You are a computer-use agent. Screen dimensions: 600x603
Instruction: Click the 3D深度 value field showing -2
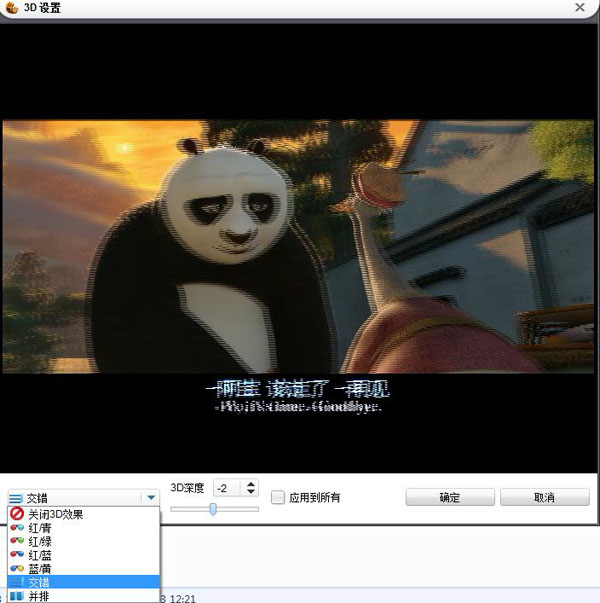coord(228,488)
